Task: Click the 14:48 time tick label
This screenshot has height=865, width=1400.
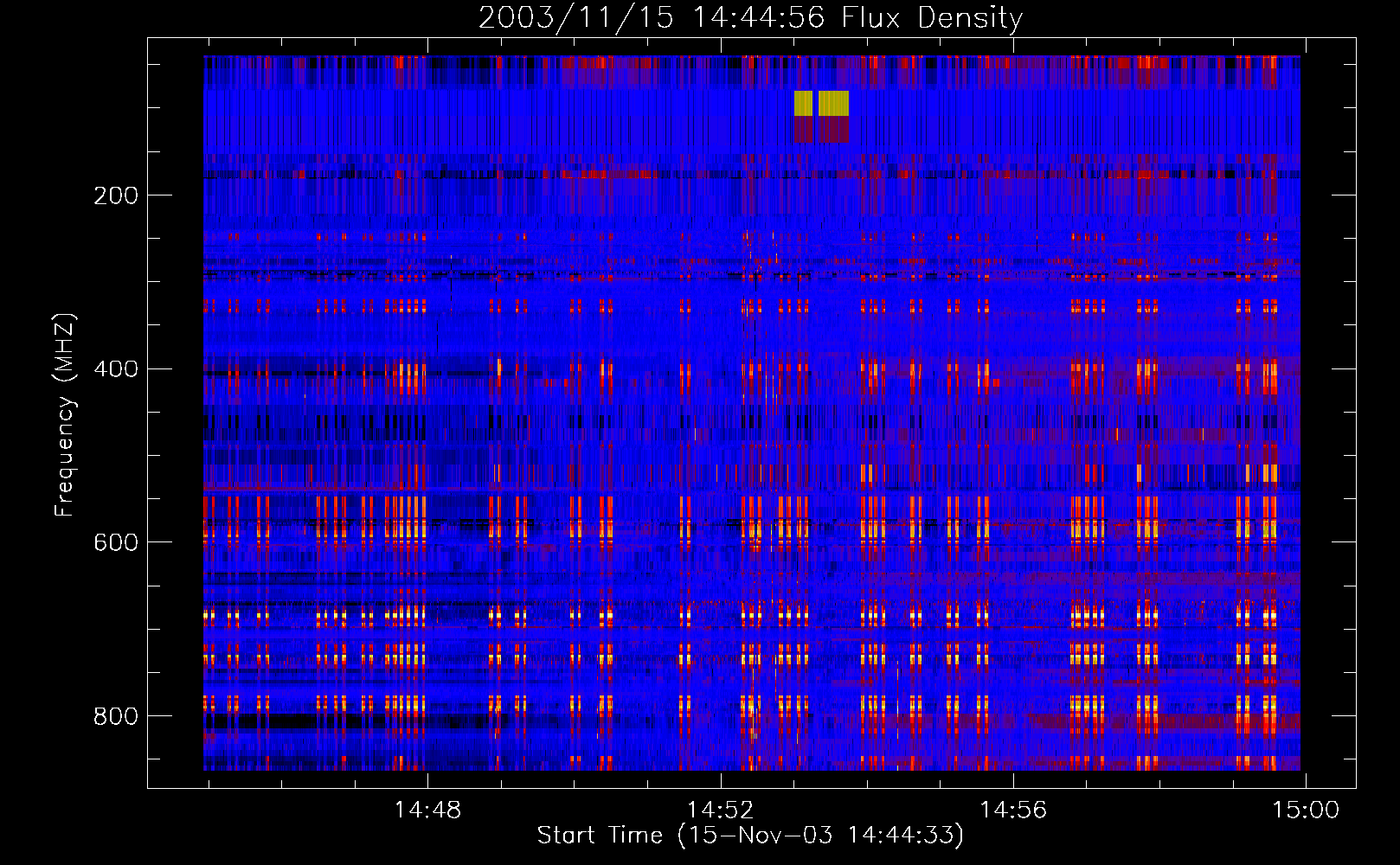Action: coord(427,811)
